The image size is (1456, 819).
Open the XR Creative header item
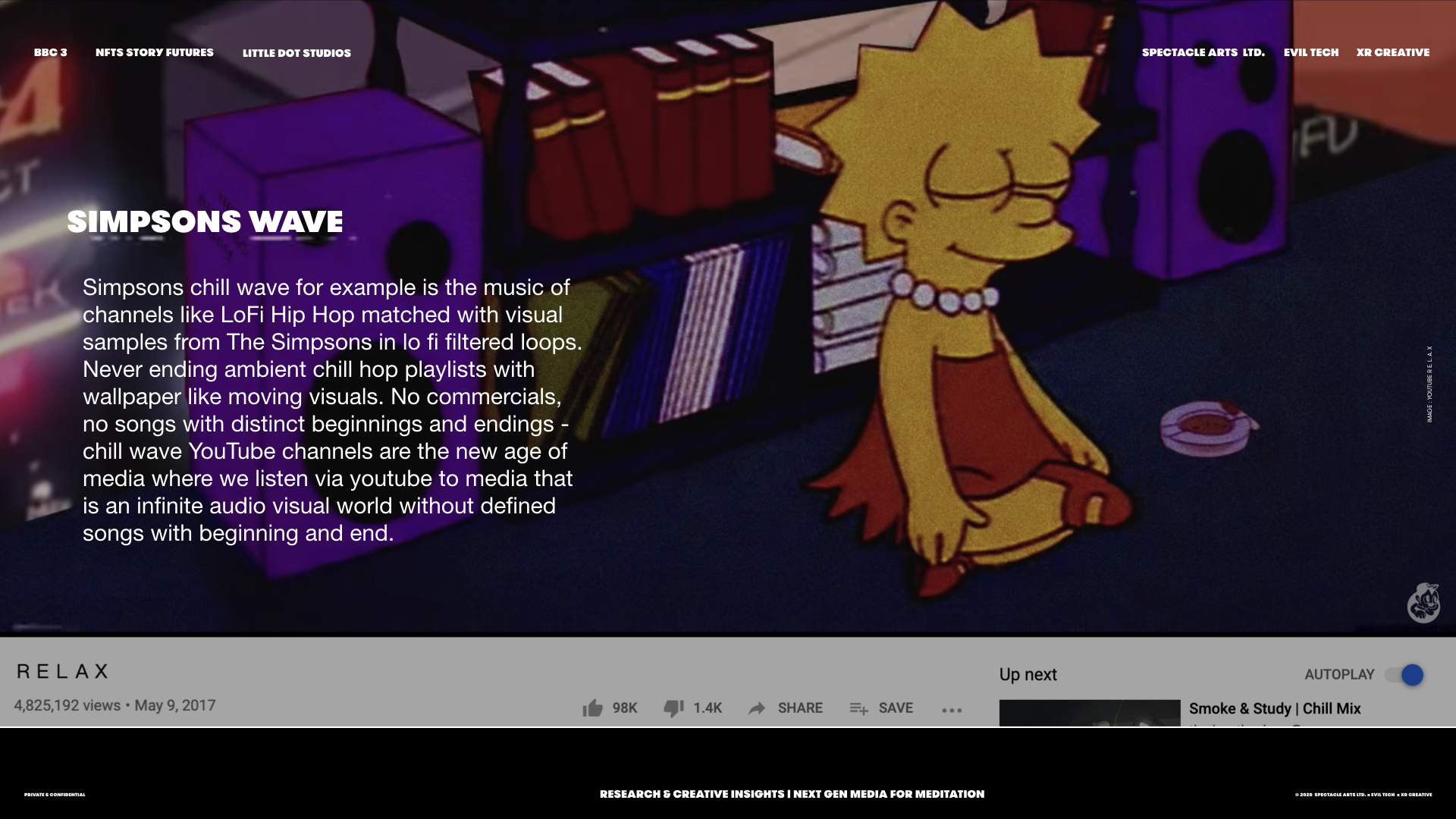coord(1393,52)
